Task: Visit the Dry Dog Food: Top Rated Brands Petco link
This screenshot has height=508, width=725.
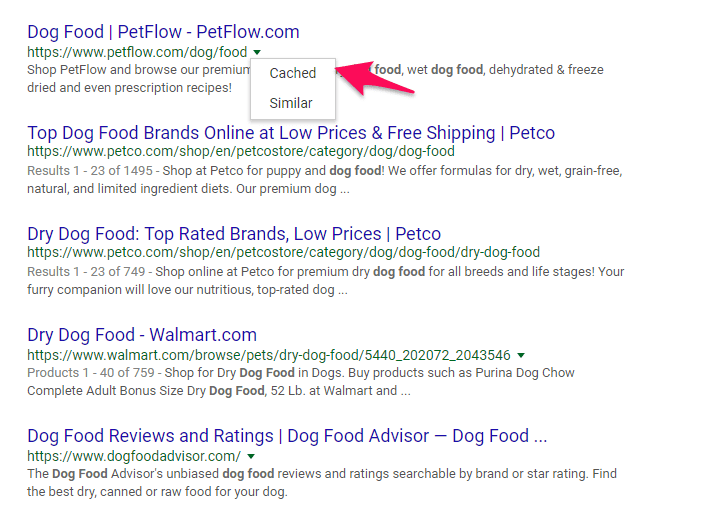Action: pyautogui.click(x=234, y=234)
